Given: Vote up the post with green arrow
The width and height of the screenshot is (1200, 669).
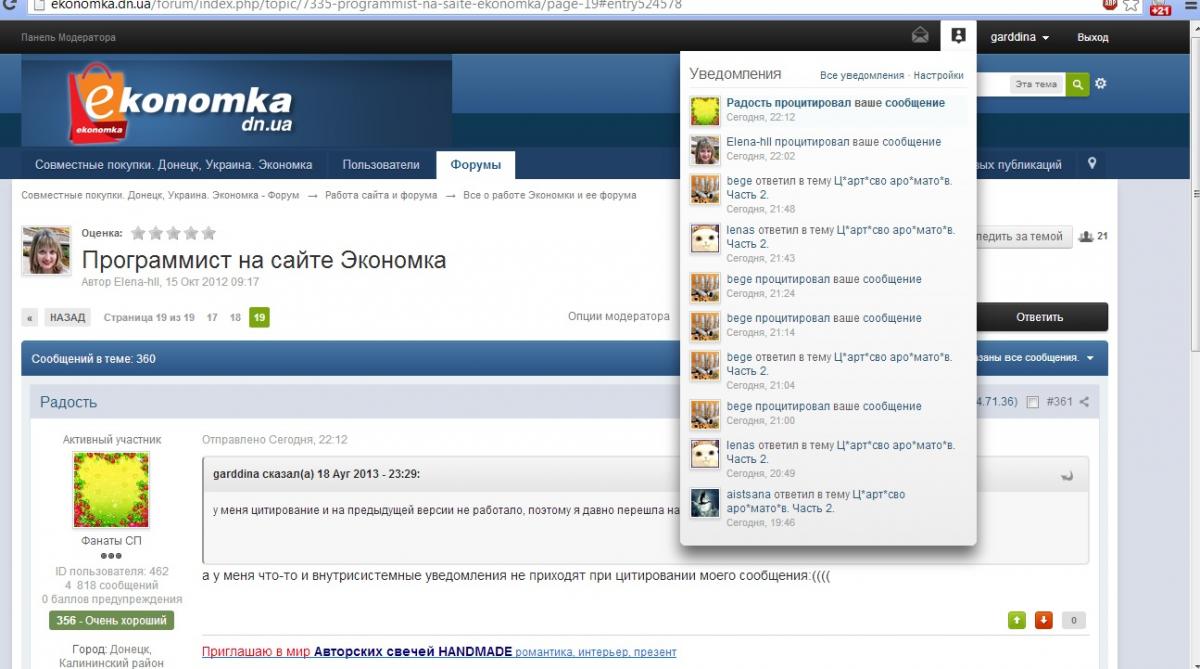Looking at the screenshot, I should point(1017,620).
